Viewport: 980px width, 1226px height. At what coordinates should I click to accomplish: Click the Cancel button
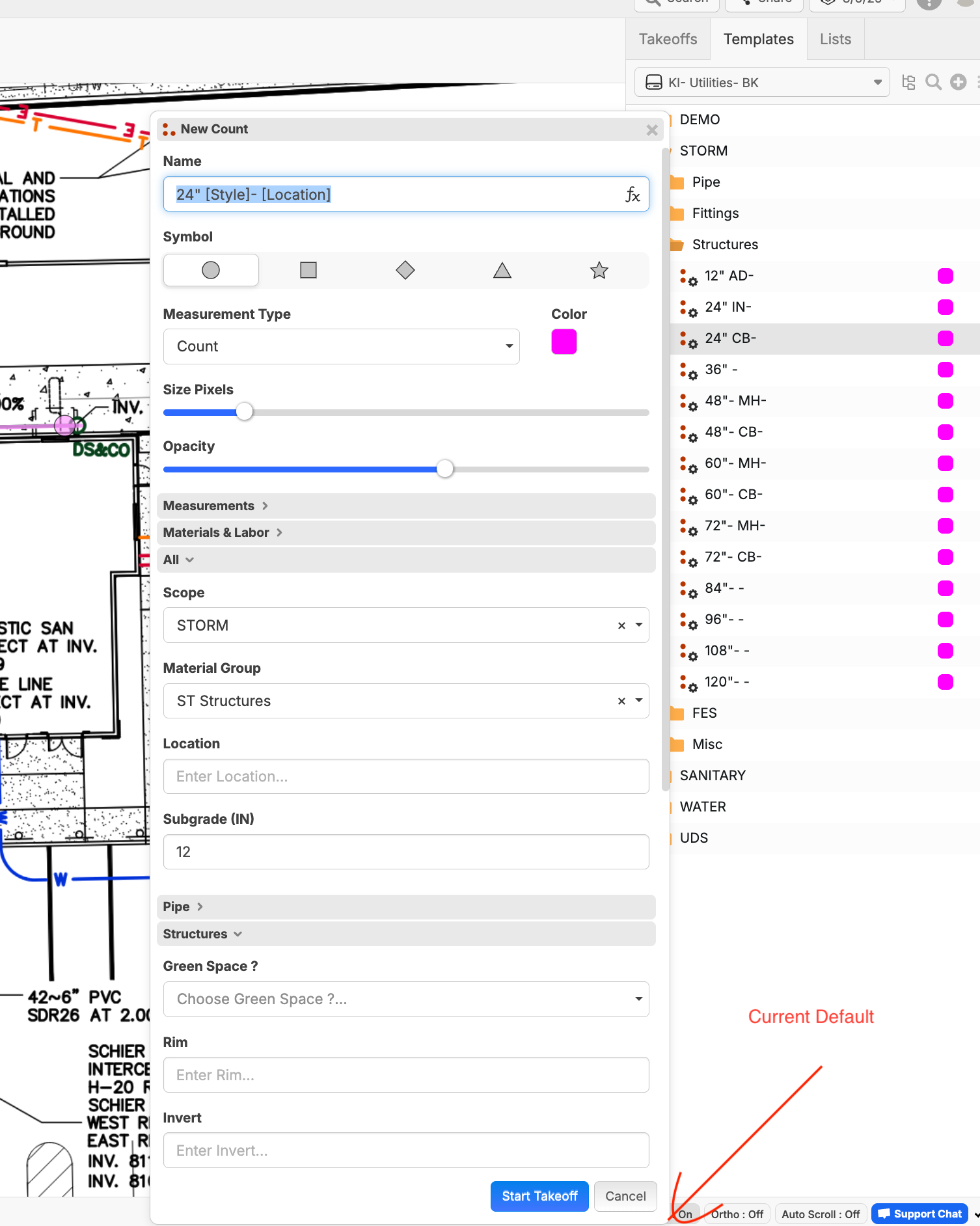pos(625,1196)
